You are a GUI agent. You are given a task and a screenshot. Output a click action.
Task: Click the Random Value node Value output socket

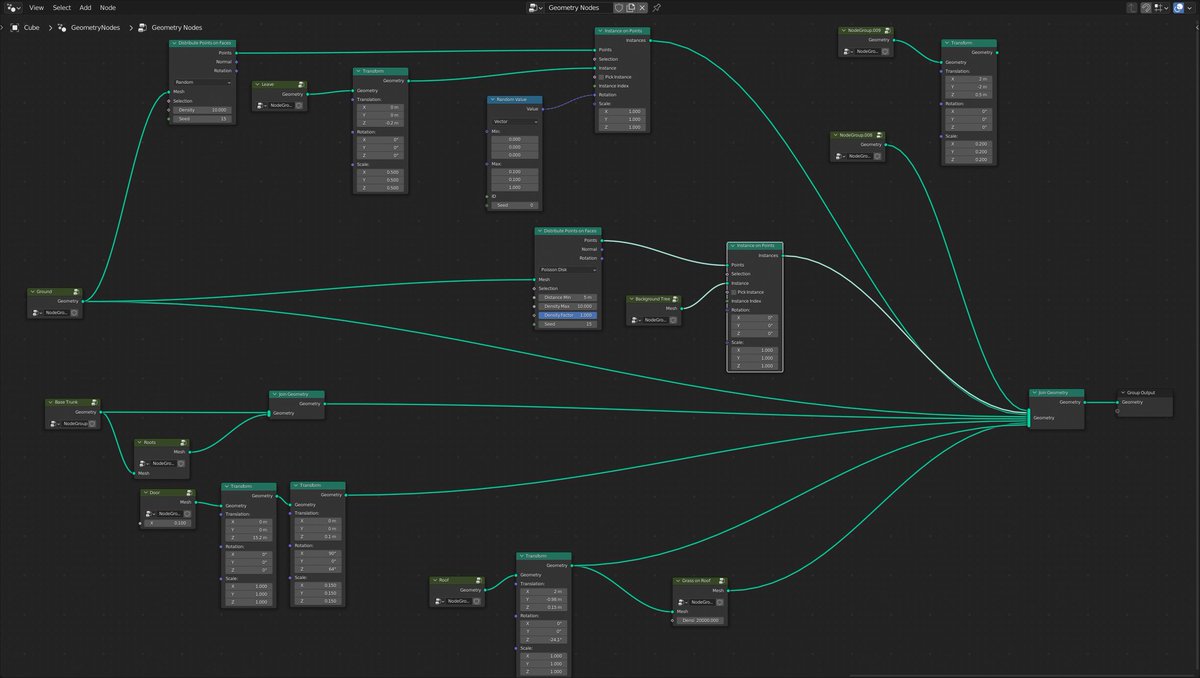tap(543, 109)
